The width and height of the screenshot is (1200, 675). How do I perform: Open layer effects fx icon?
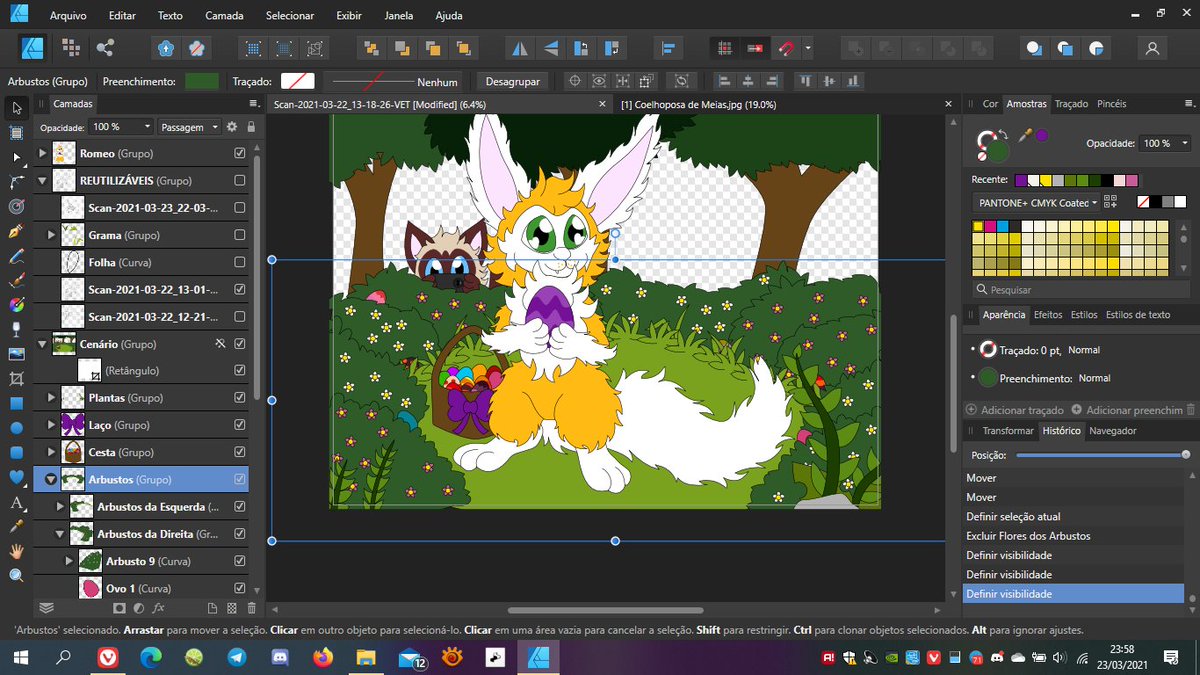(158, 607)
